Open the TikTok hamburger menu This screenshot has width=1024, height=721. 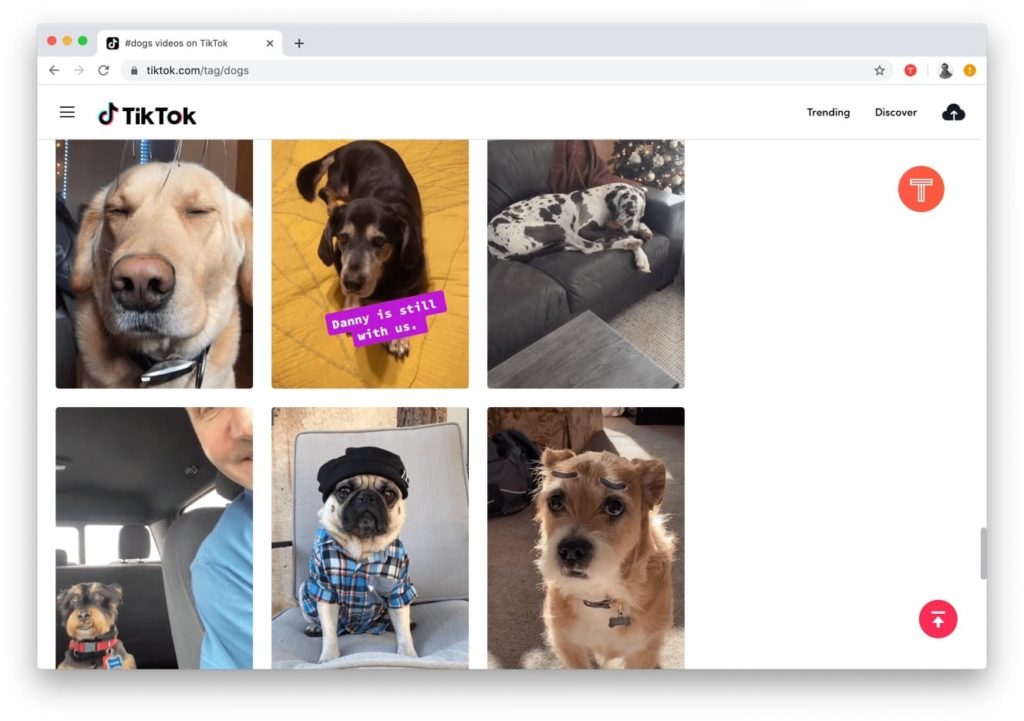pyautogui.click(x=67, y=112)
